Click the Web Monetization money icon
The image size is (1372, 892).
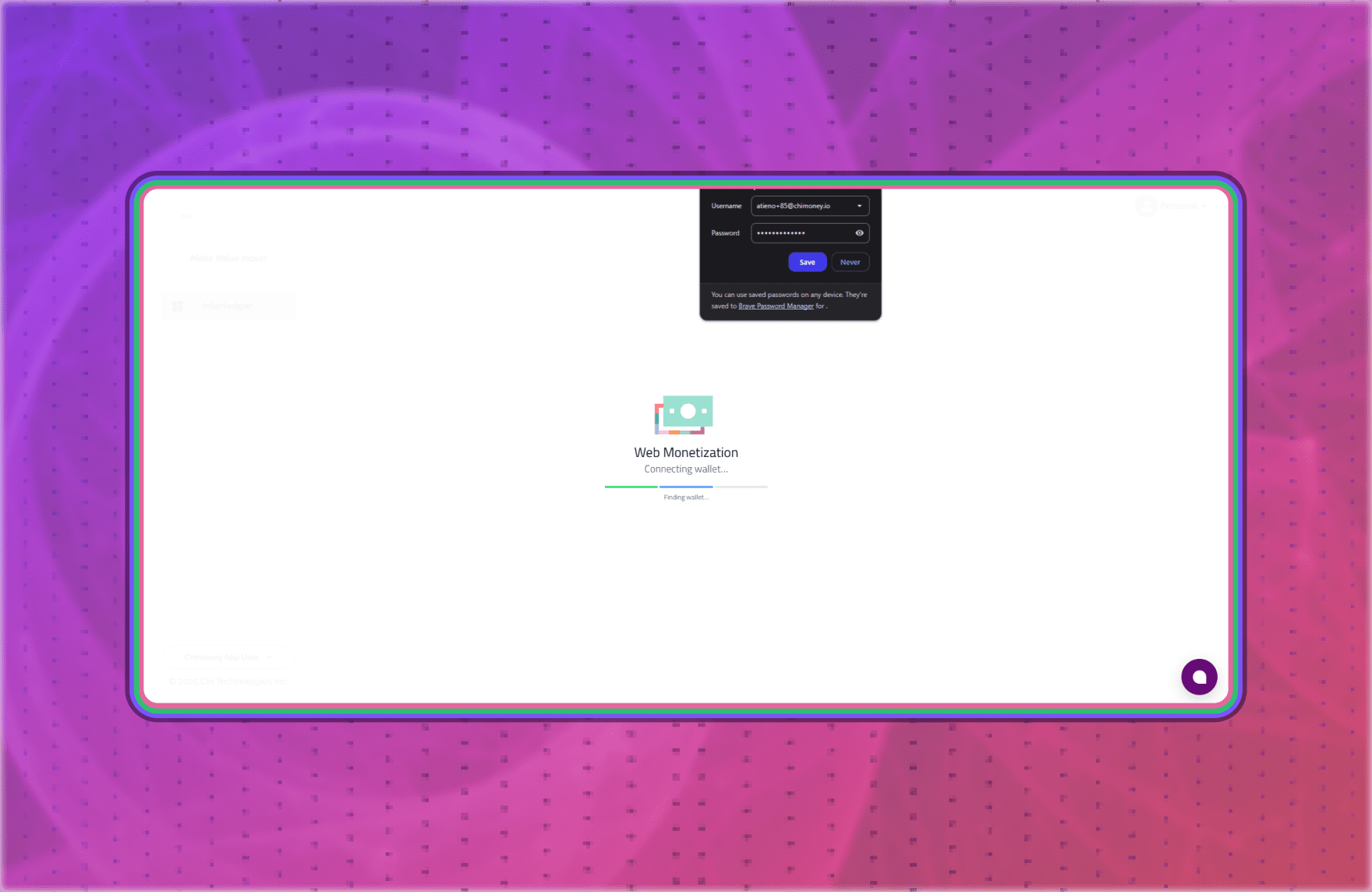(x=684, y=414)
